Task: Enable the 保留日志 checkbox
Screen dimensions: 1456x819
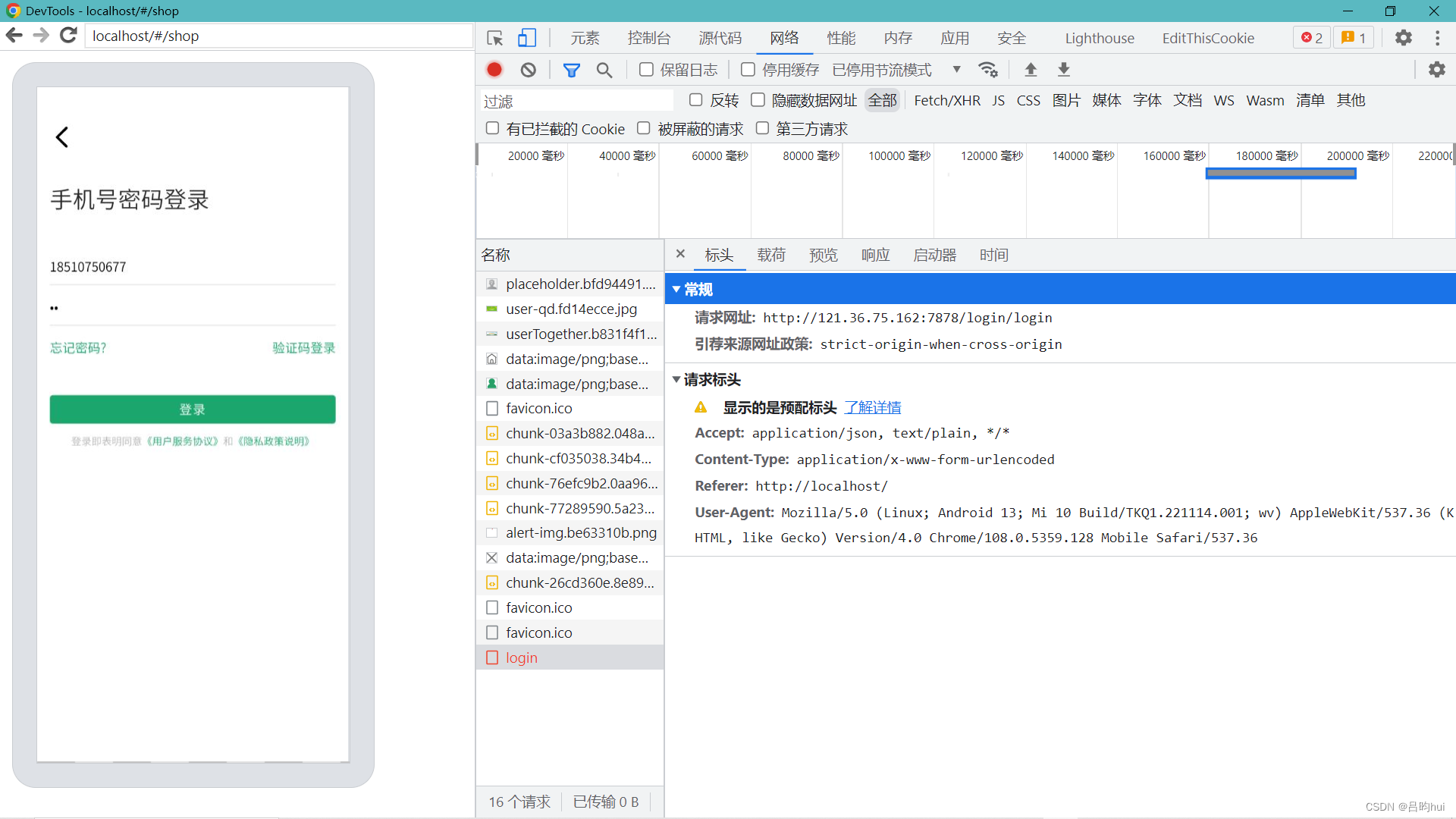Action: (646, 70)
